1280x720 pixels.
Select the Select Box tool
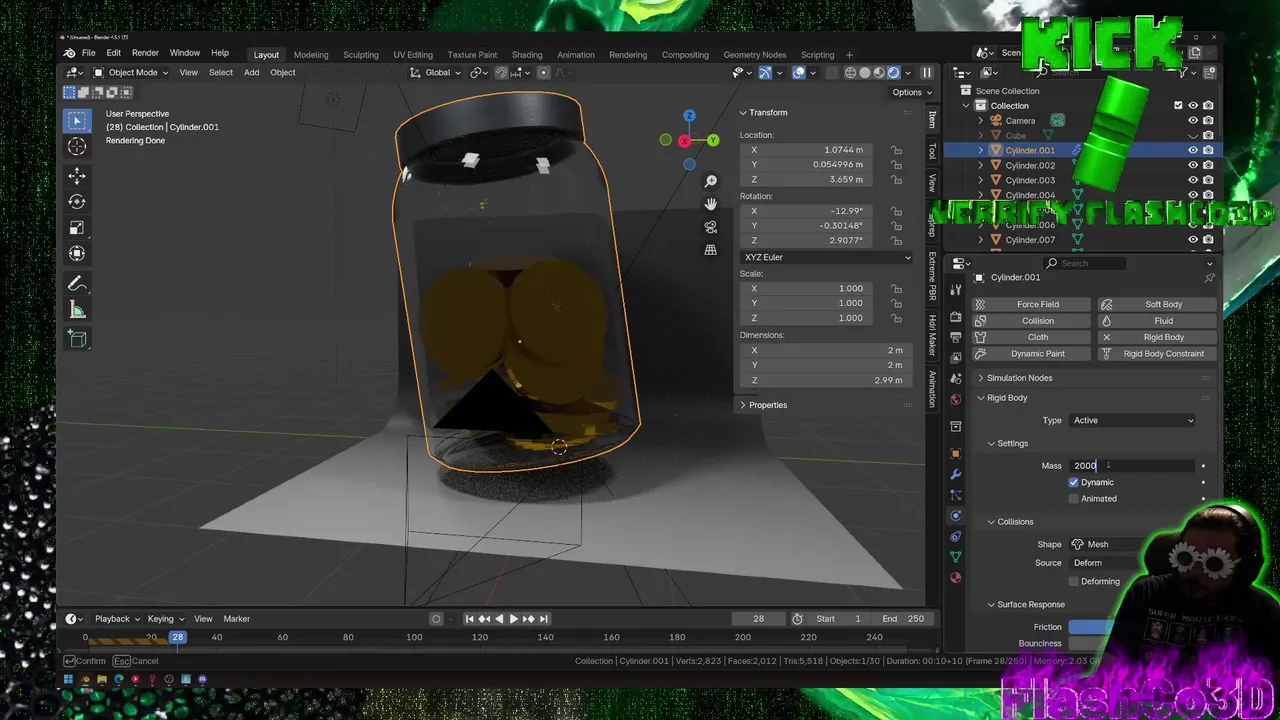click(x=77, y=121)
